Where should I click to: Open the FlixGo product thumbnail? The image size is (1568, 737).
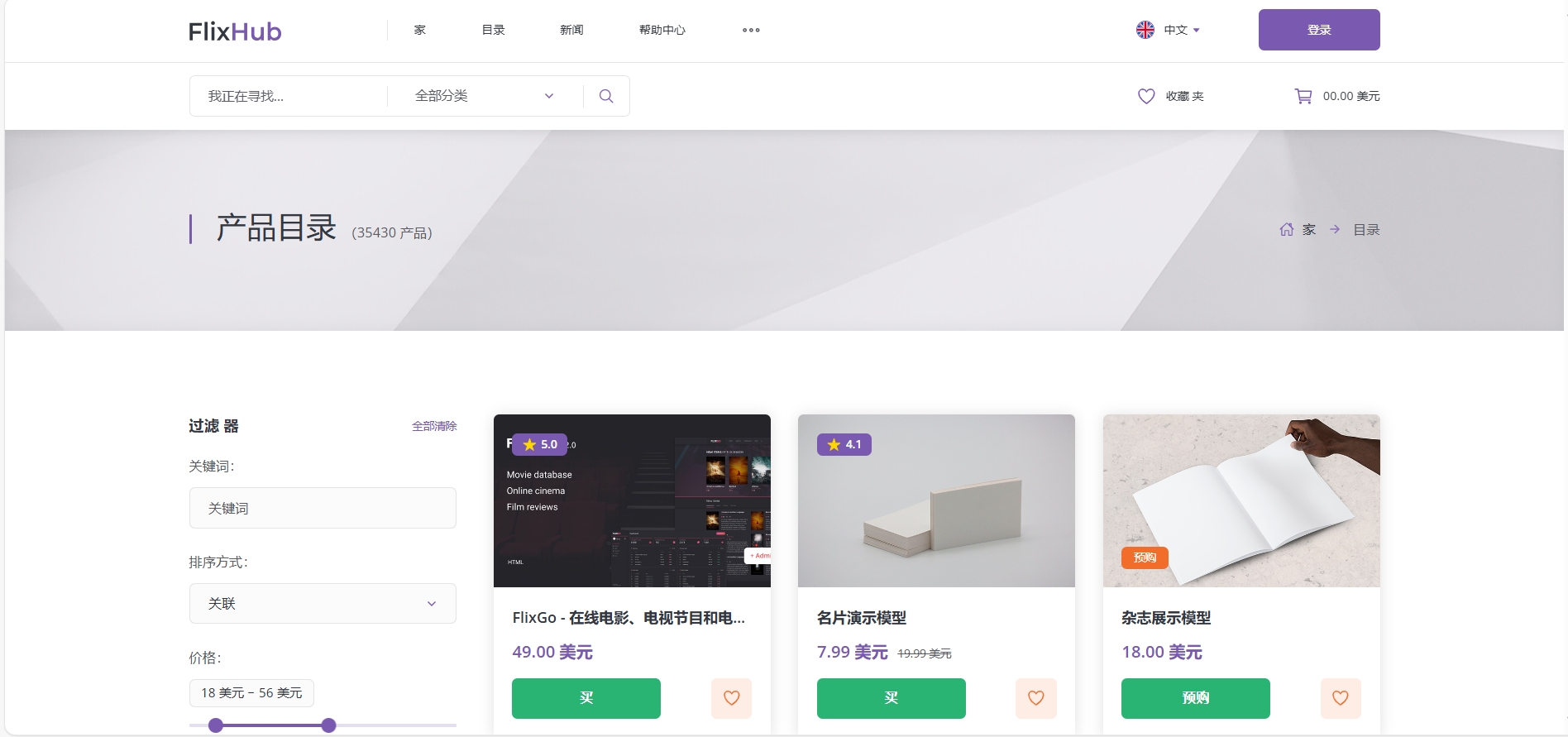click(632, 500)
